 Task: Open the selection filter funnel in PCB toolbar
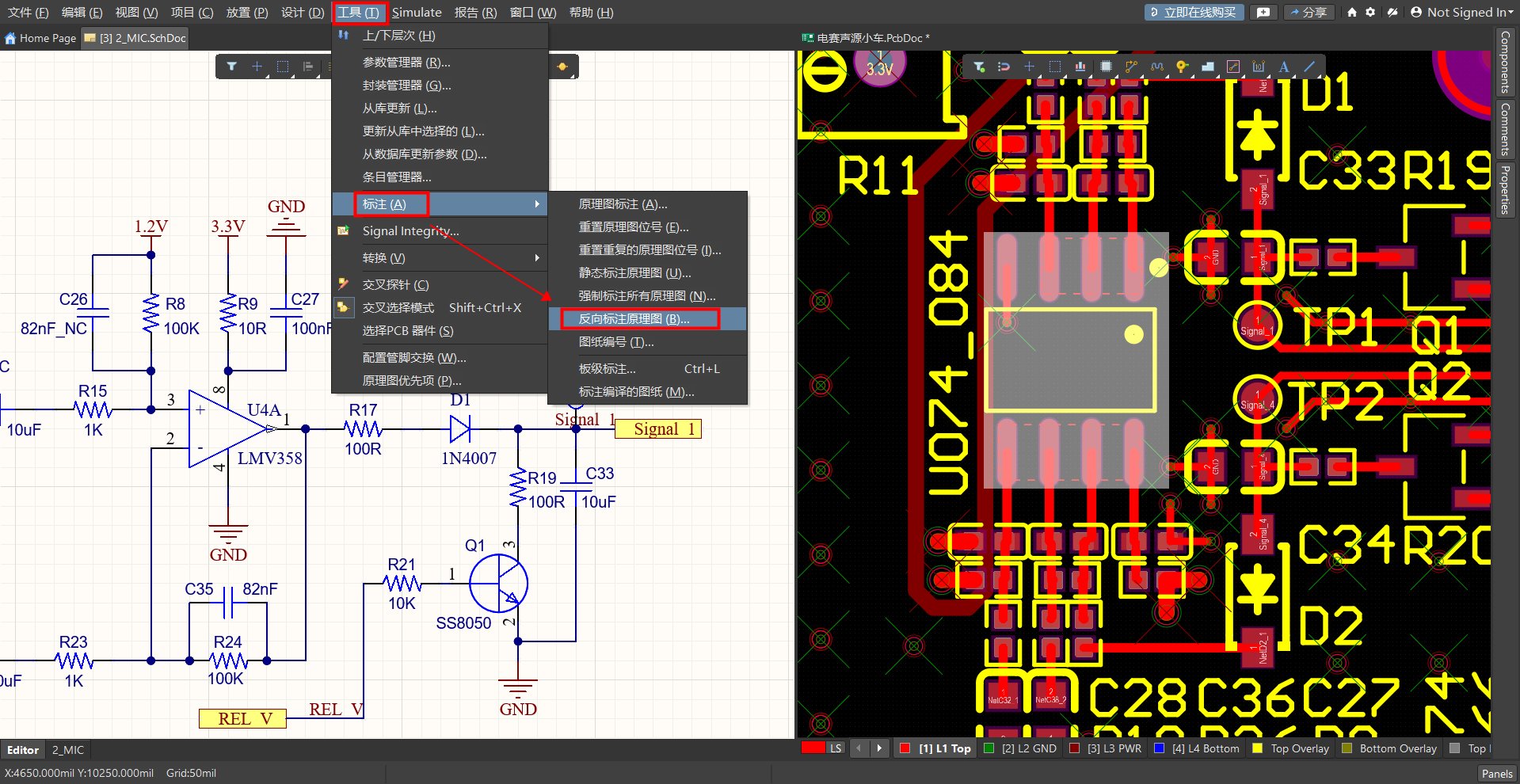click(979, 67)
